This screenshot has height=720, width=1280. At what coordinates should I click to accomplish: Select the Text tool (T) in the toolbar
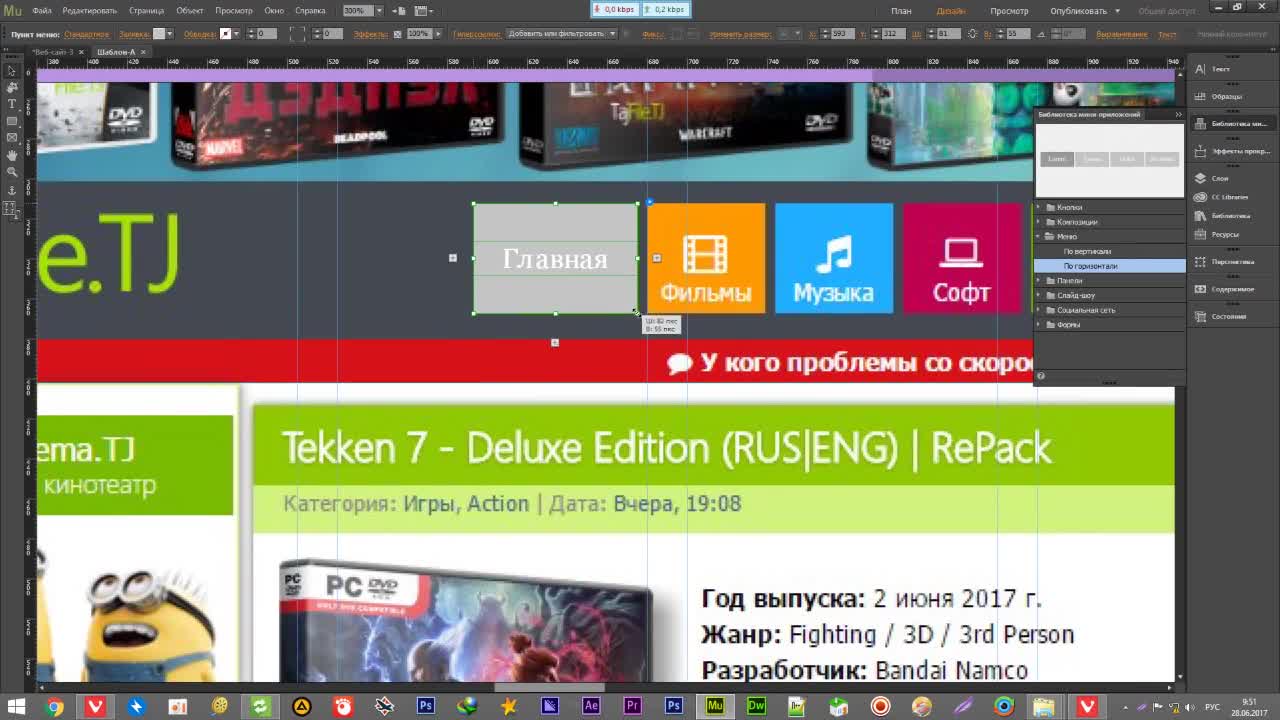coord(11,104)
